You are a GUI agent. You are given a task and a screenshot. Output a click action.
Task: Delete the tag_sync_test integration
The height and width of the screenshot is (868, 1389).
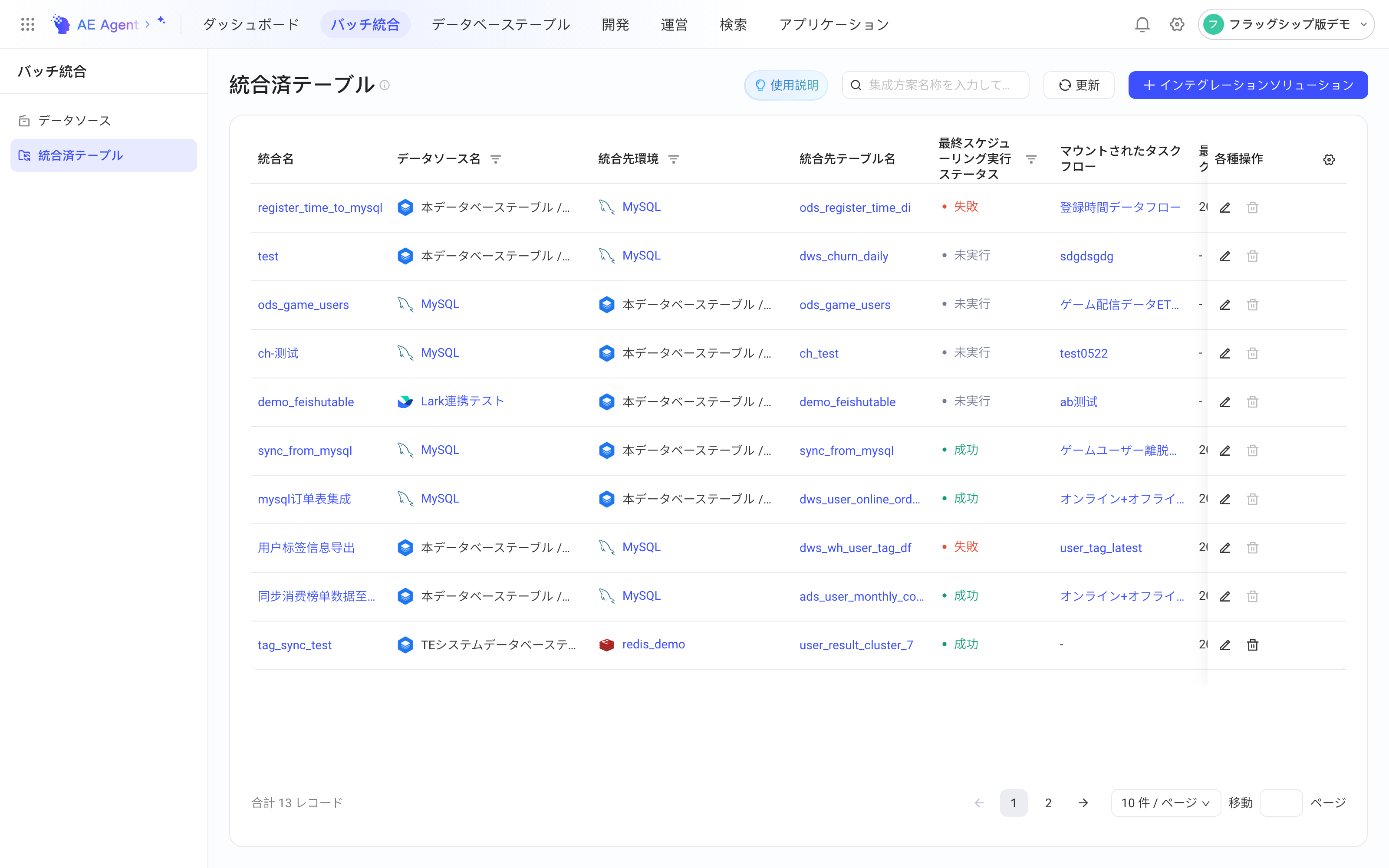1252,644
